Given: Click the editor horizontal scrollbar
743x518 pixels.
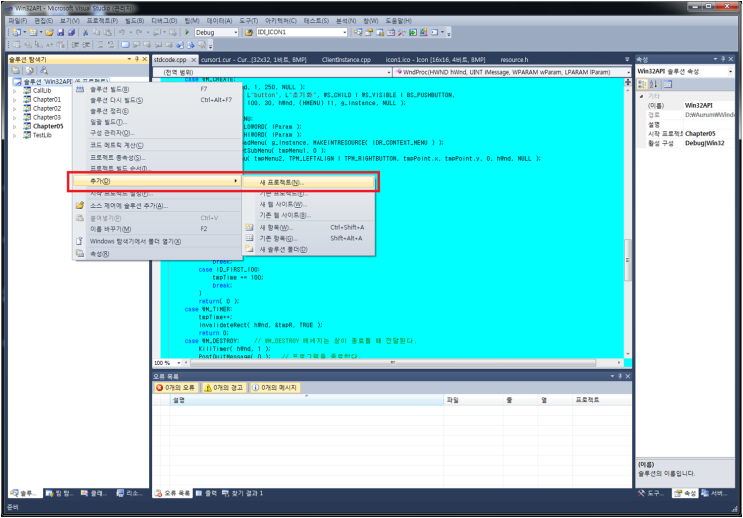Looking at the screenshot, I should tap(393, 363).
